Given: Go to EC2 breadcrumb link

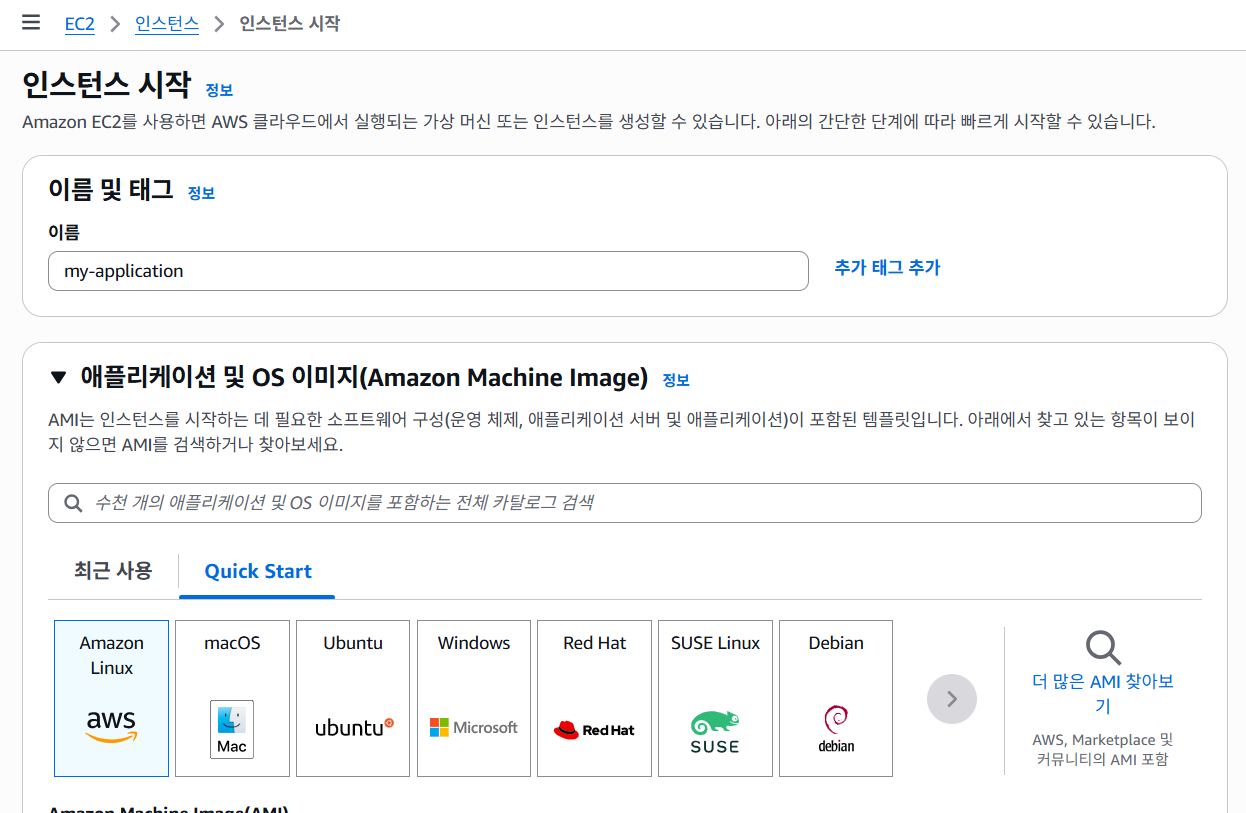Looking at the screenshot, I should [80, 24].
